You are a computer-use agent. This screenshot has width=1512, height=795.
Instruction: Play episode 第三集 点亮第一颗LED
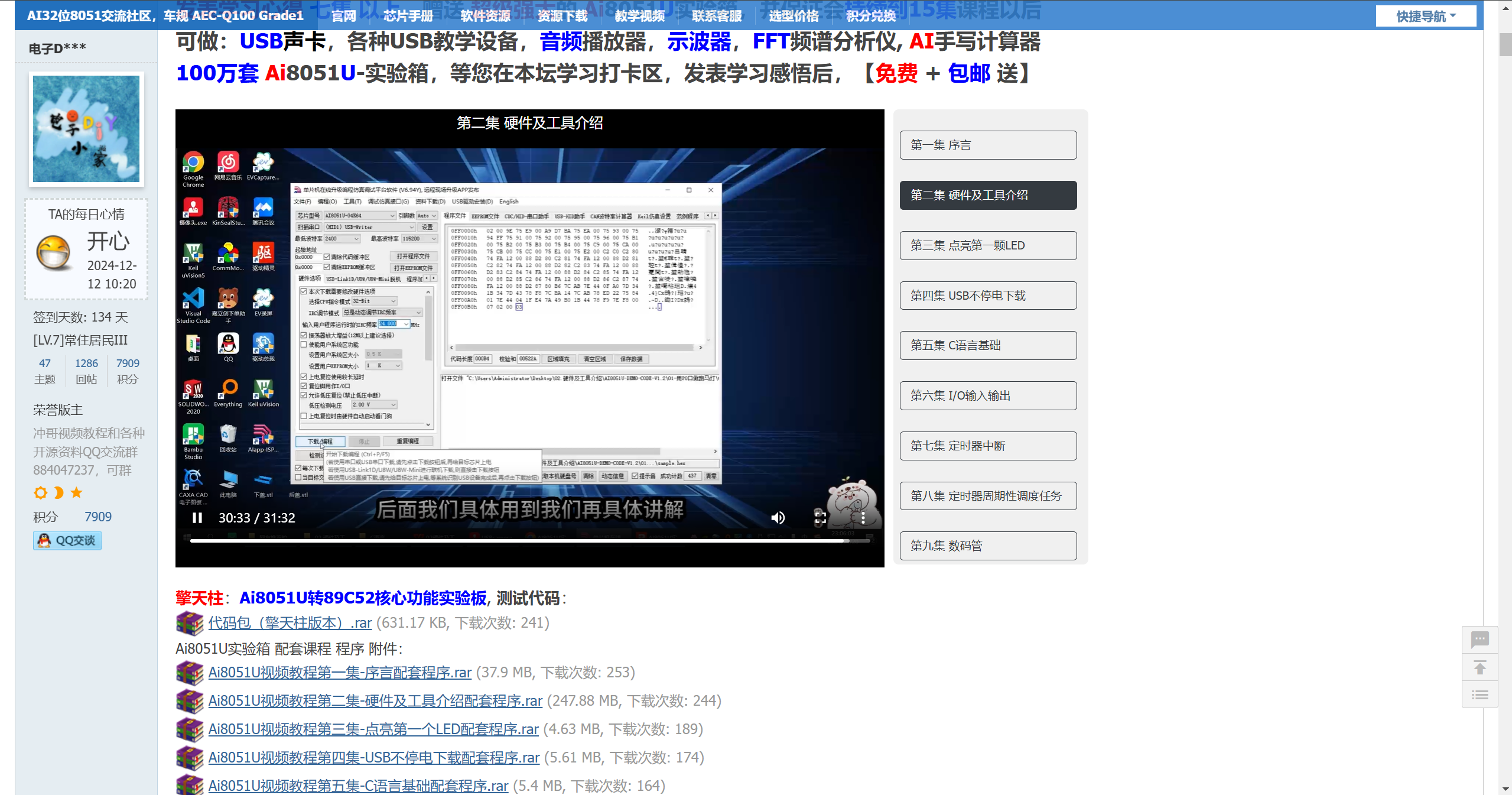coord(988,245)
